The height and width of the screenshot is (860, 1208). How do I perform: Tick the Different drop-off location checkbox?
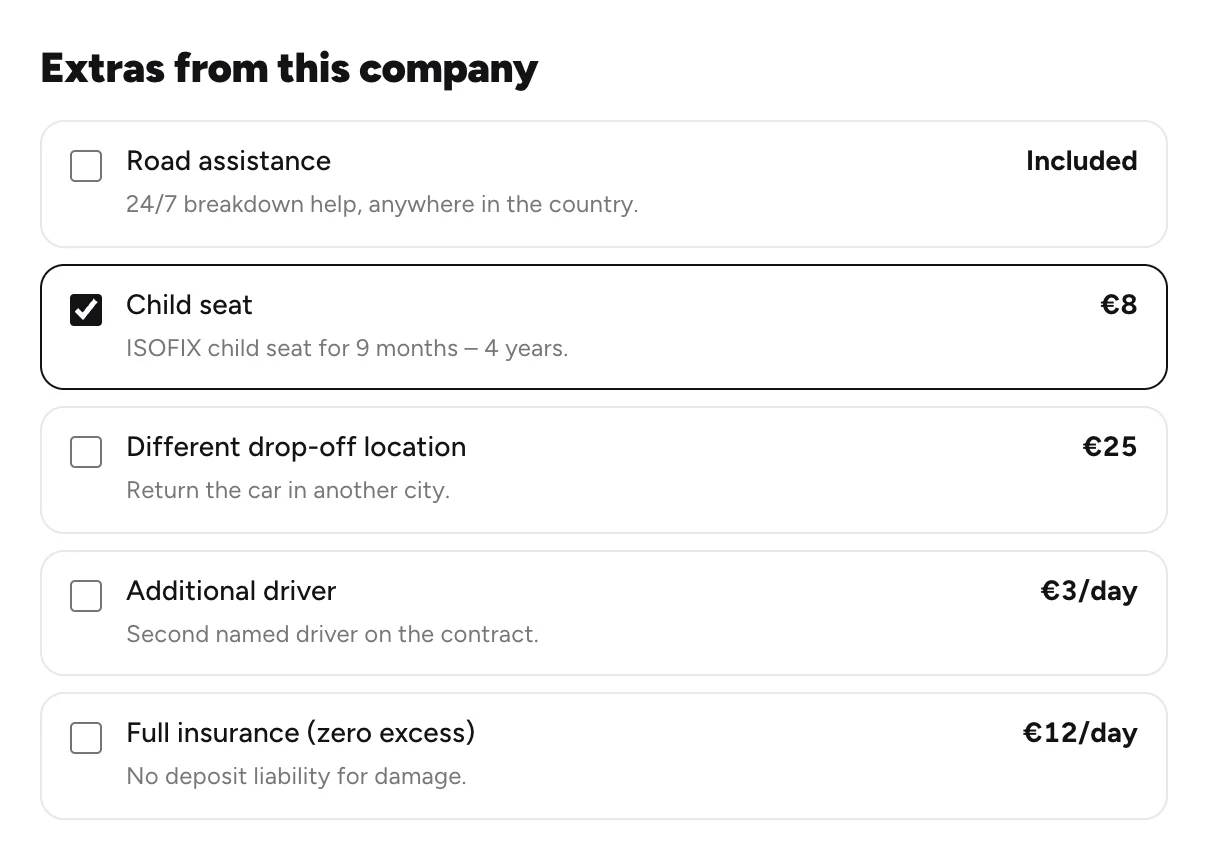tap(86, 452)
